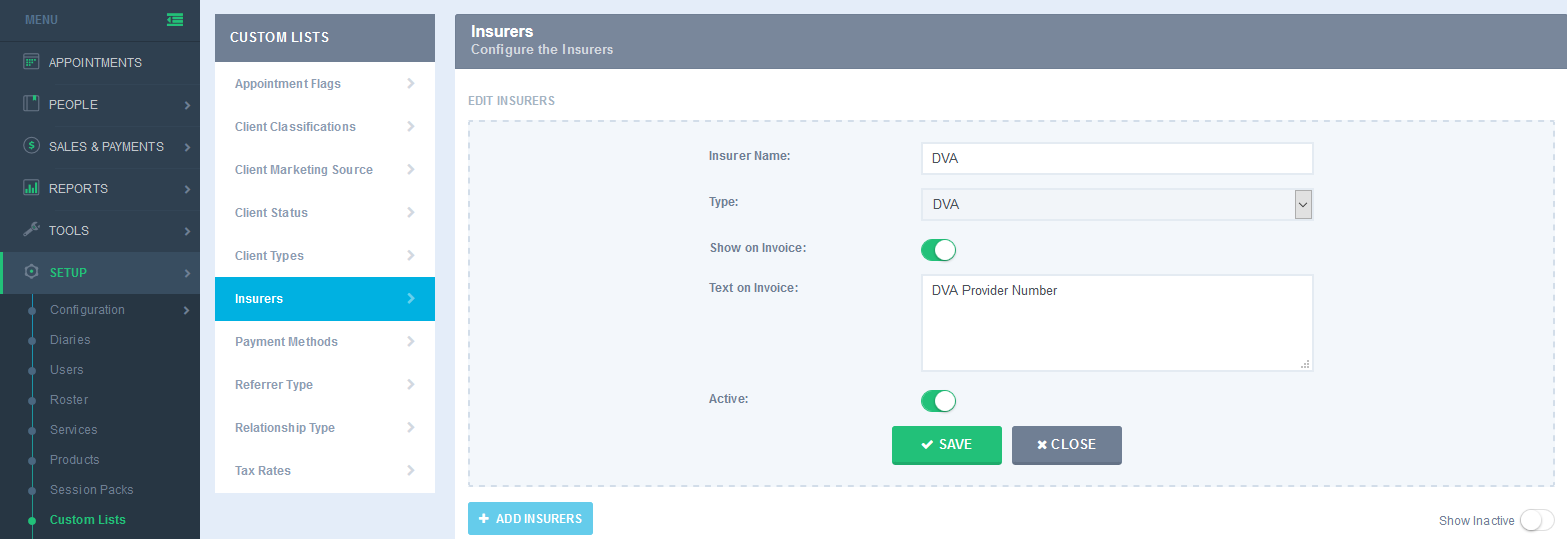Click the Setup gear icon
Viewport: 1567px width, 539px height.
(x=31, y=272)
